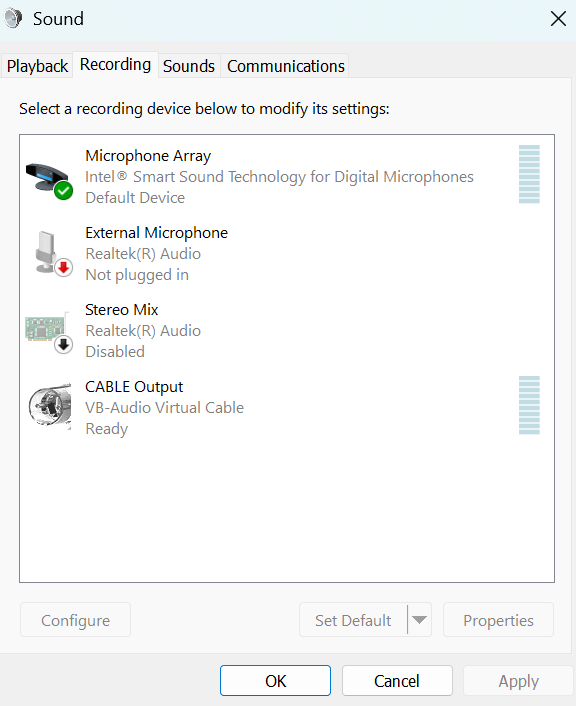576x706 pixels.
Task: Click the Stereo Mix sound card icon
Action: click(49, 332)
